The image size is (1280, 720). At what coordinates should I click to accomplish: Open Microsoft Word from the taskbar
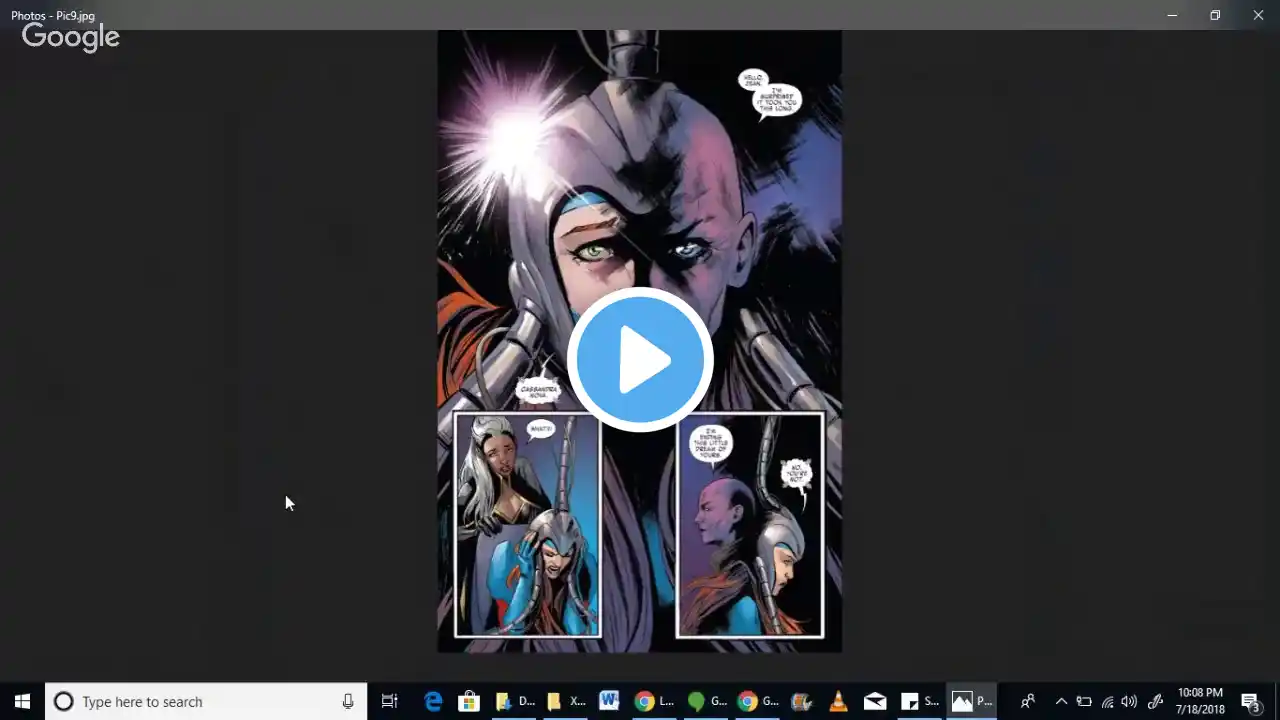point(608,702)
